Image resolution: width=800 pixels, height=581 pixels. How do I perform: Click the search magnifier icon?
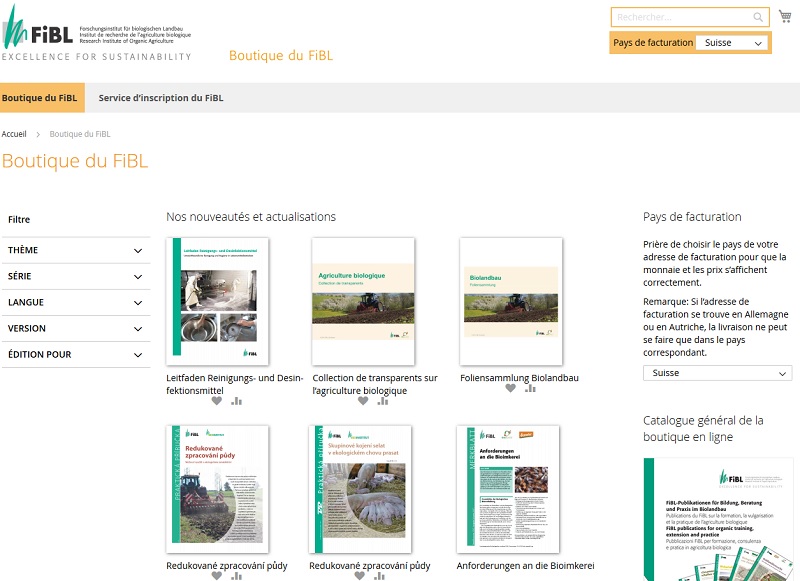click(x=758, y=17)
